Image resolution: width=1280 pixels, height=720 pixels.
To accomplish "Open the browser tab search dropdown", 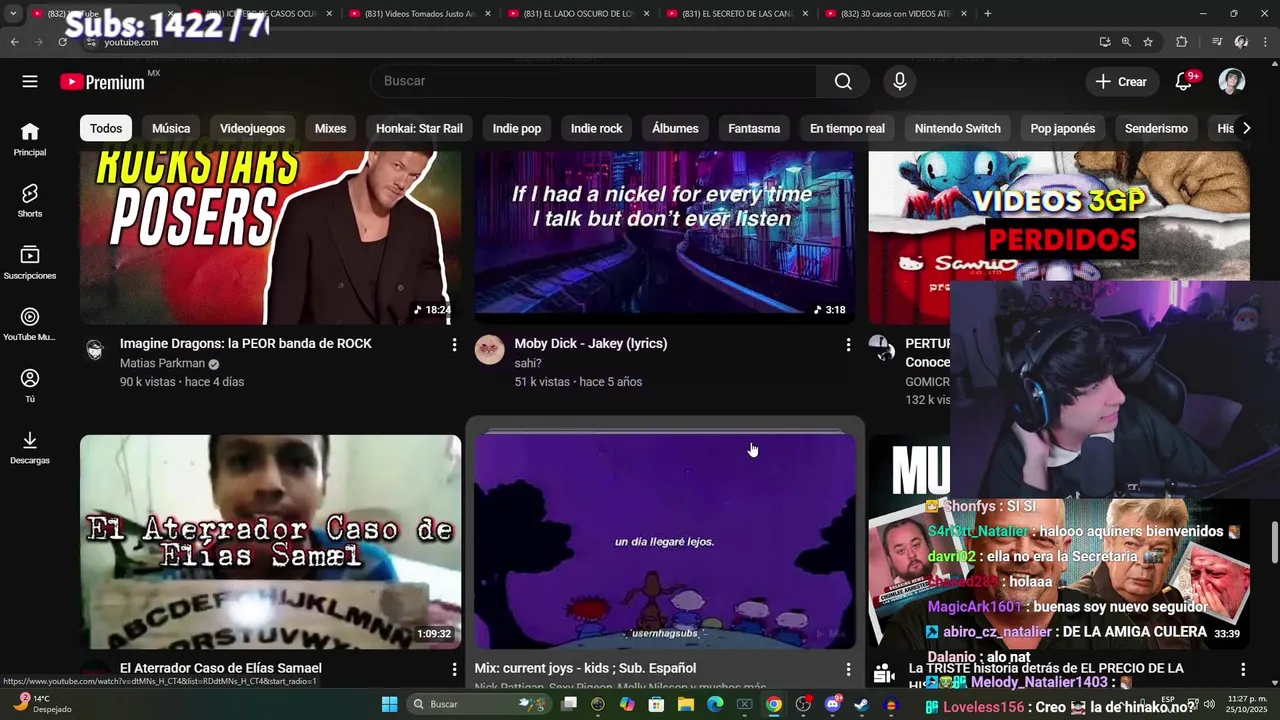I will pyautogui.click(x=13, y=13).
